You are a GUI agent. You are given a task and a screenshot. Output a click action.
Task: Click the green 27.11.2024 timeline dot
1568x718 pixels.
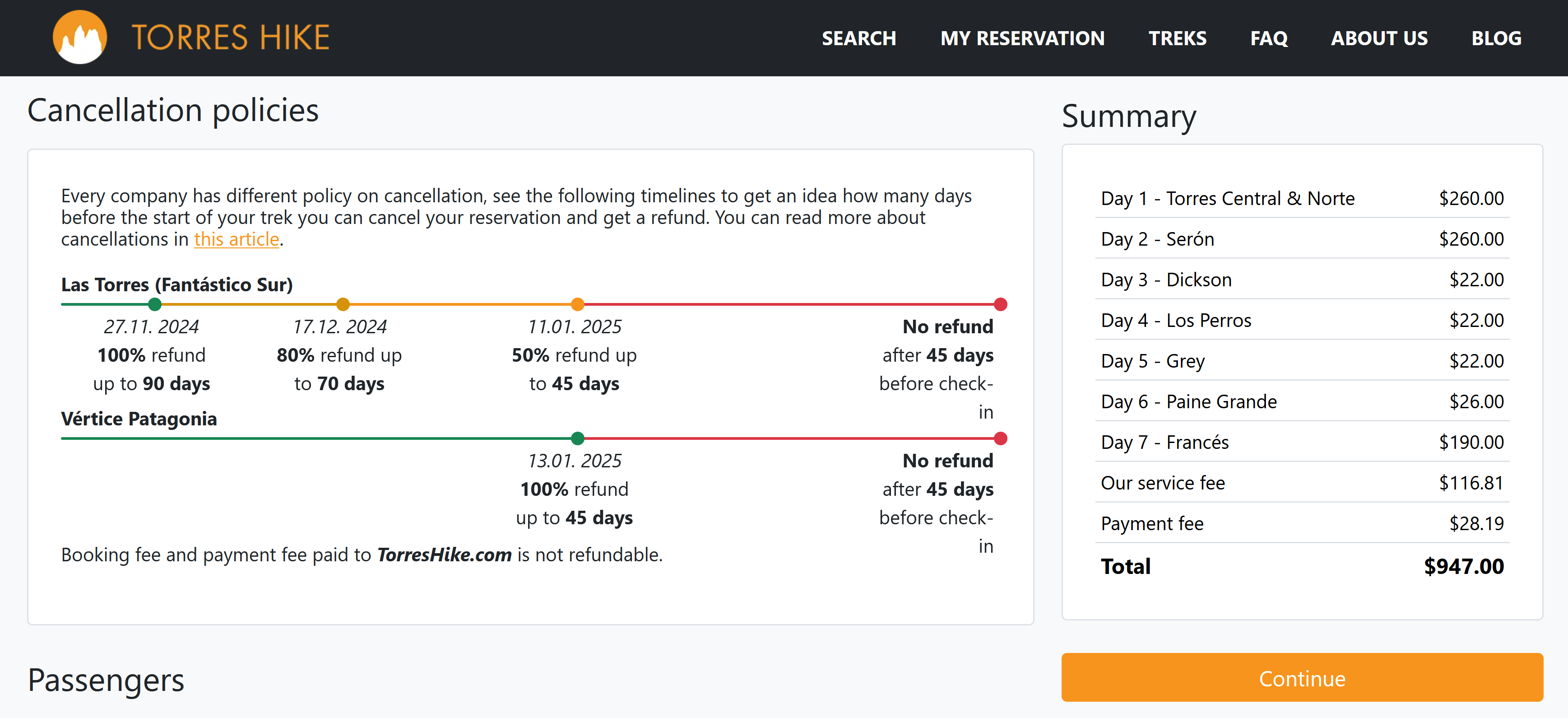tap(155, 304)
